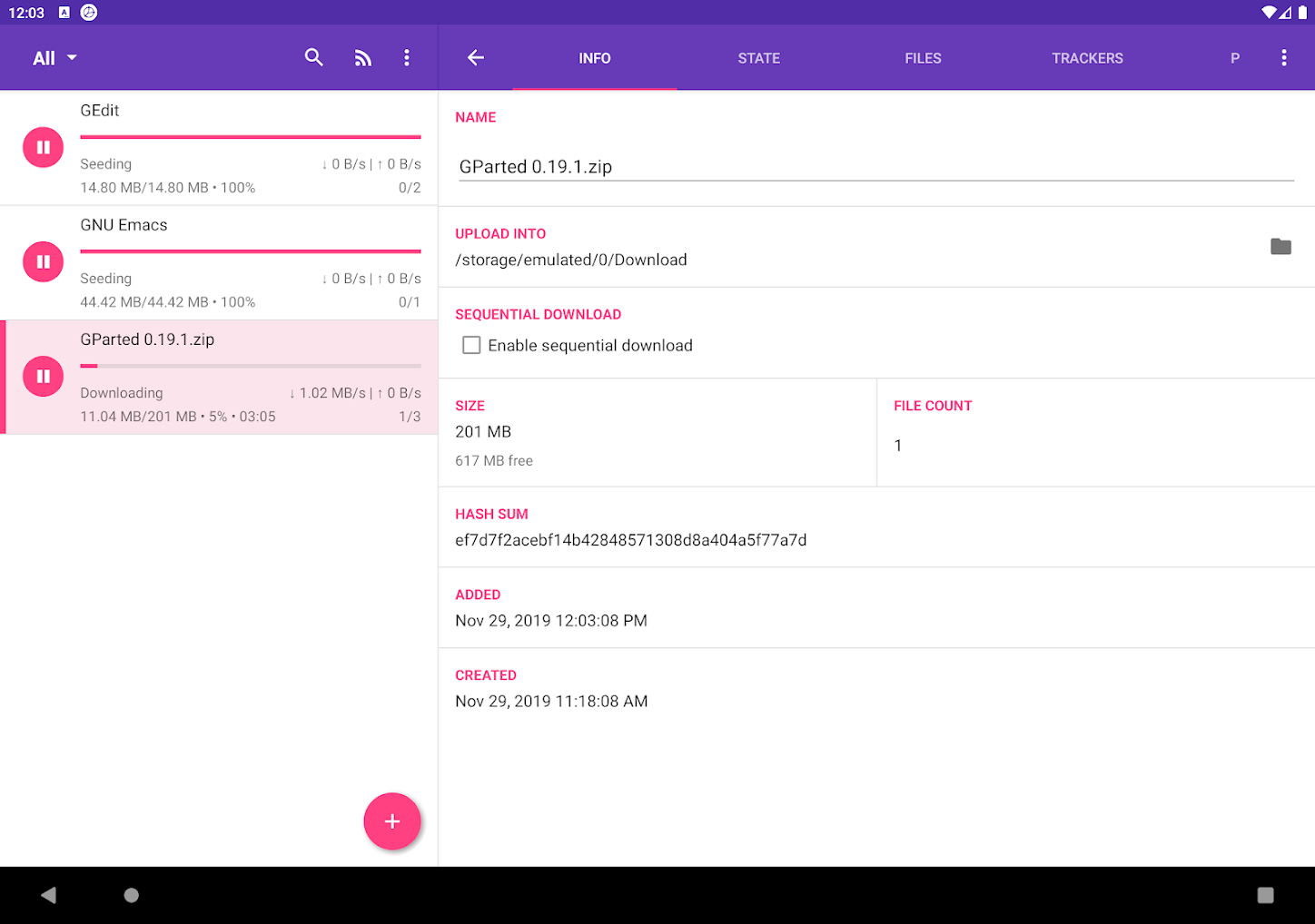Screen dimensions: 1315x924
Task: Switch to the INFO tab
Action: pos(595,58)
